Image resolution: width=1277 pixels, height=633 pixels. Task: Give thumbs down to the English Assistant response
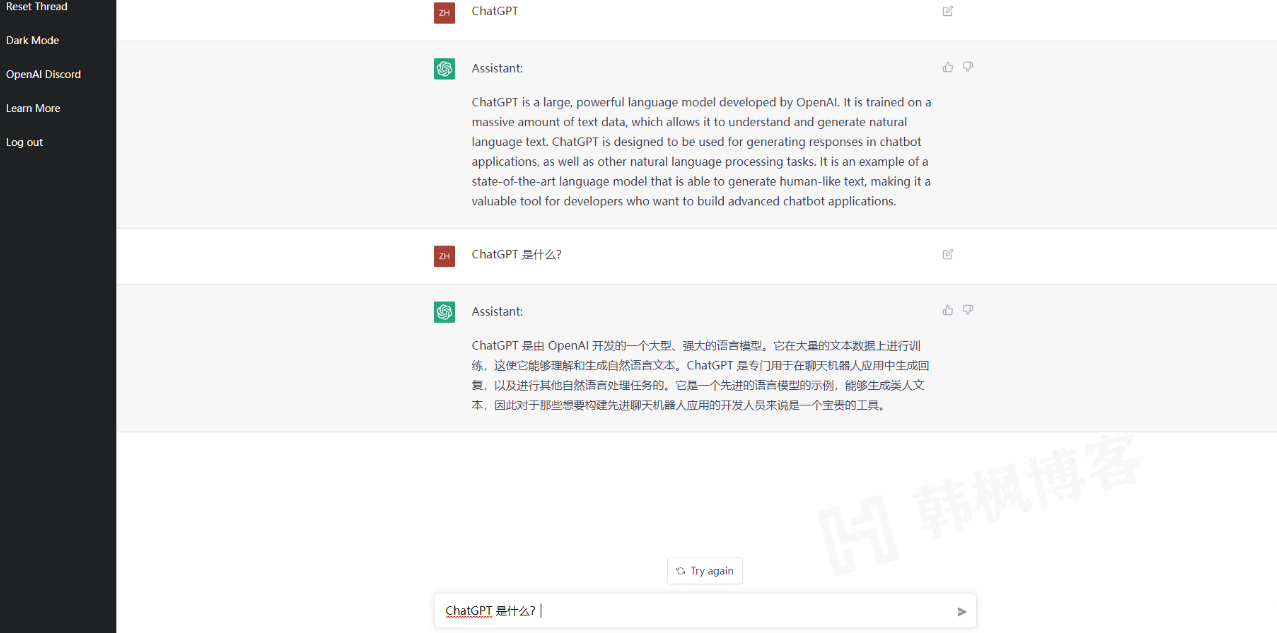point(967,66)
